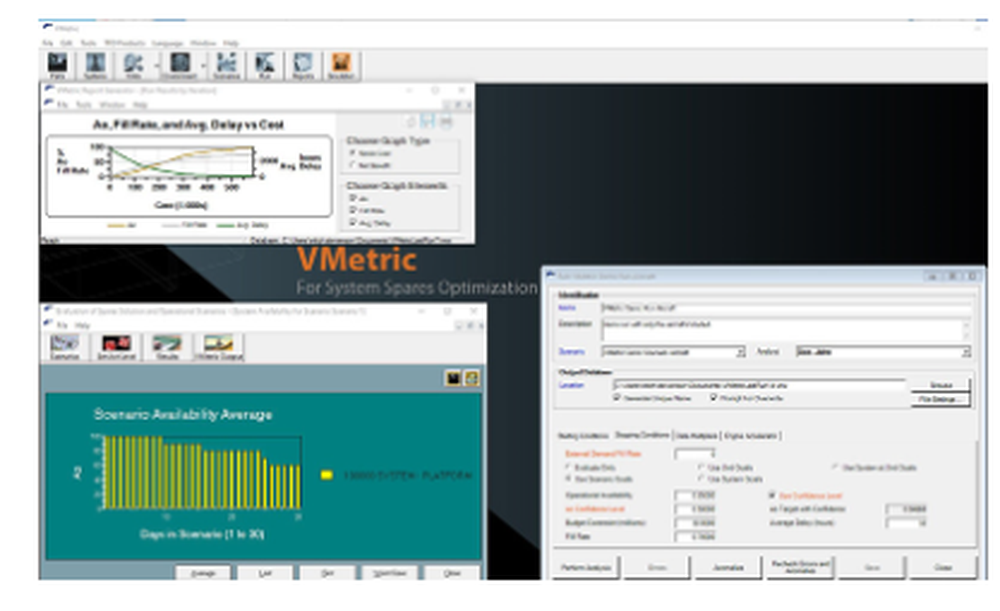Viewport: 1000px width, 611px height.
Task: Switch to Data Multipliers tab
Action: pyautogui.click(x=696, y=436)
